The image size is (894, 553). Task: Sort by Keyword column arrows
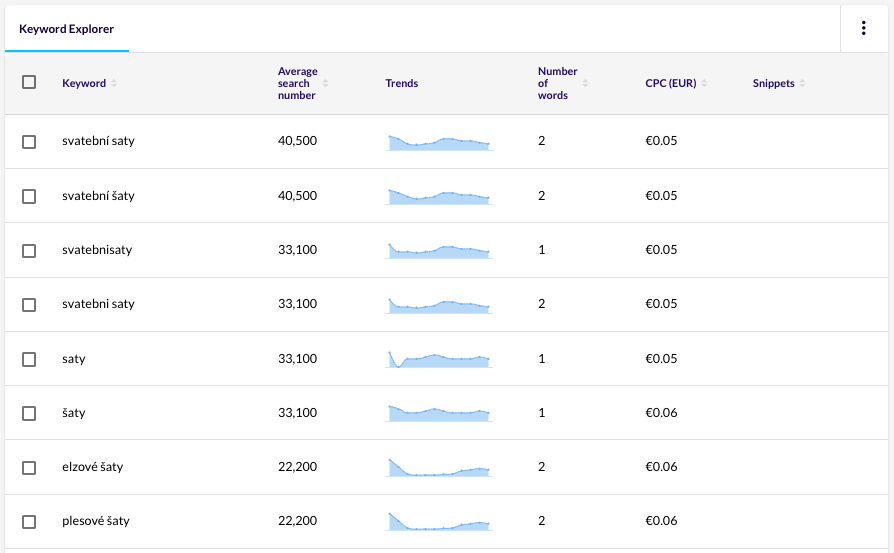[x=114, y=83]
